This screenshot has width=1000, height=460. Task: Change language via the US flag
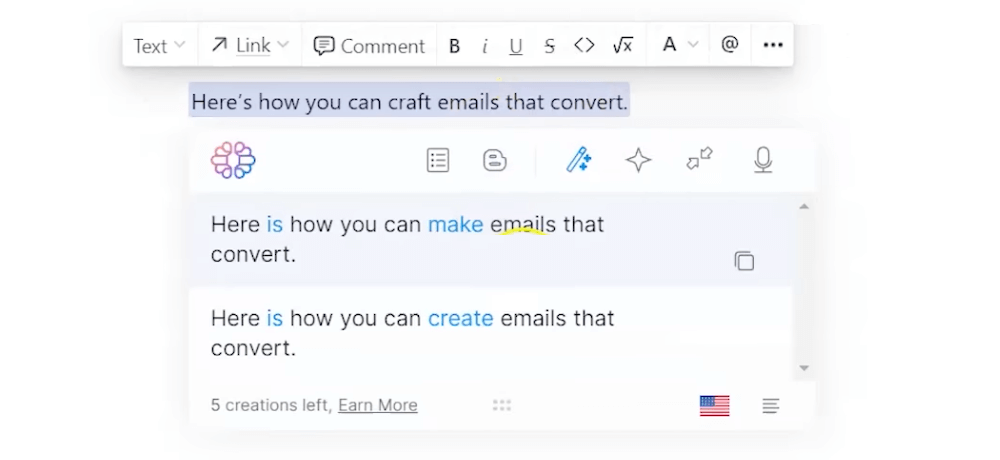point(714,406)
